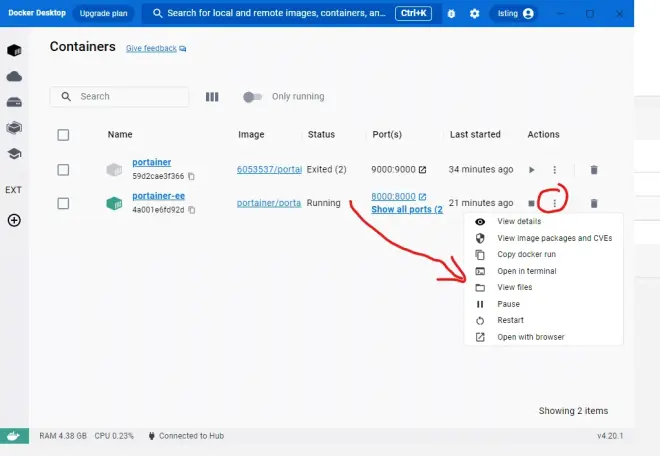Screen dimensions: 660x456
Task: Delete the portainer container
Action: point(594,170)
